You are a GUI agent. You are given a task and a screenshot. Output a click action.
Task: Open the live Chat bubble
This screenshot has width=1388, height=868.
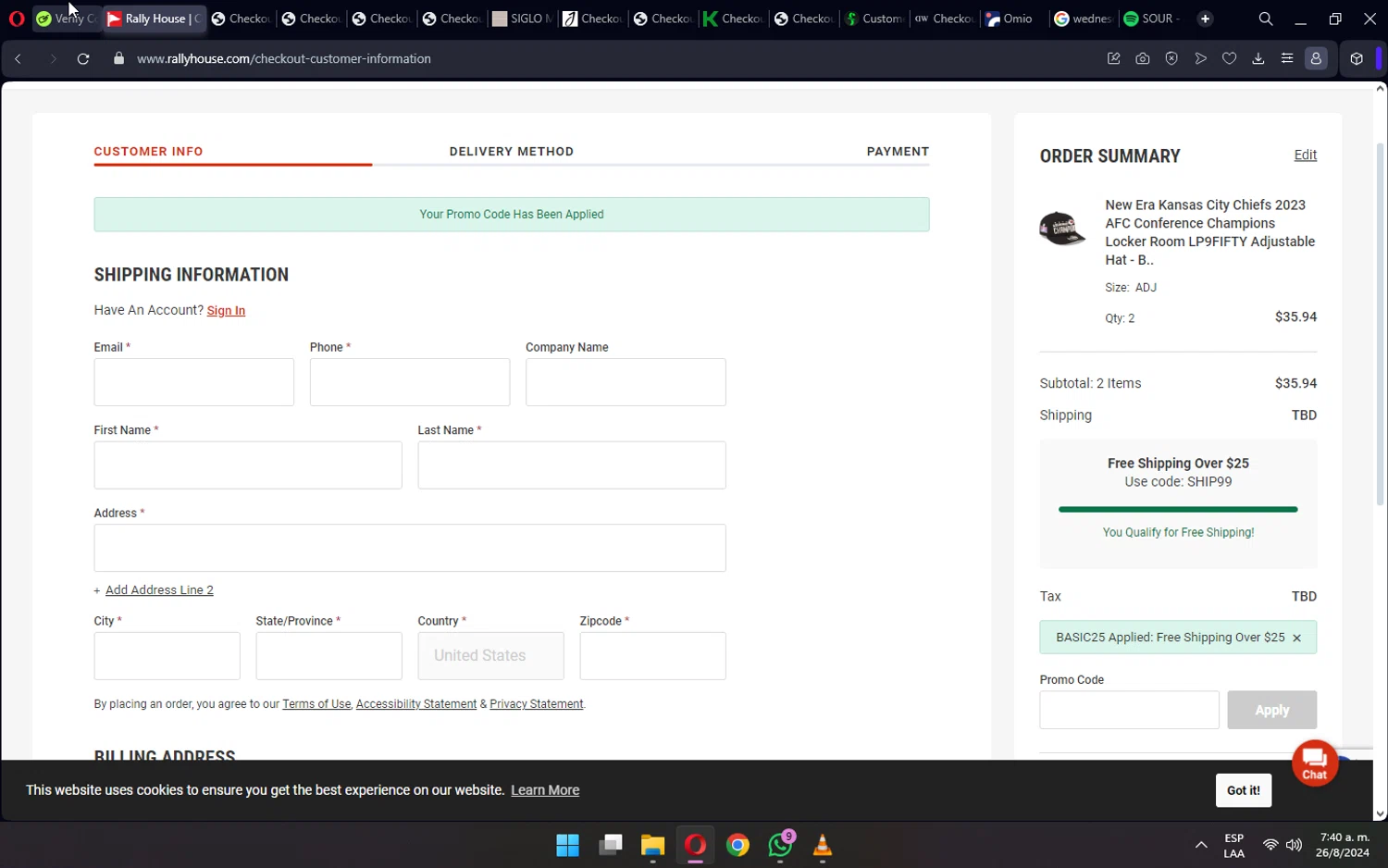click(x=1315, y=763)
